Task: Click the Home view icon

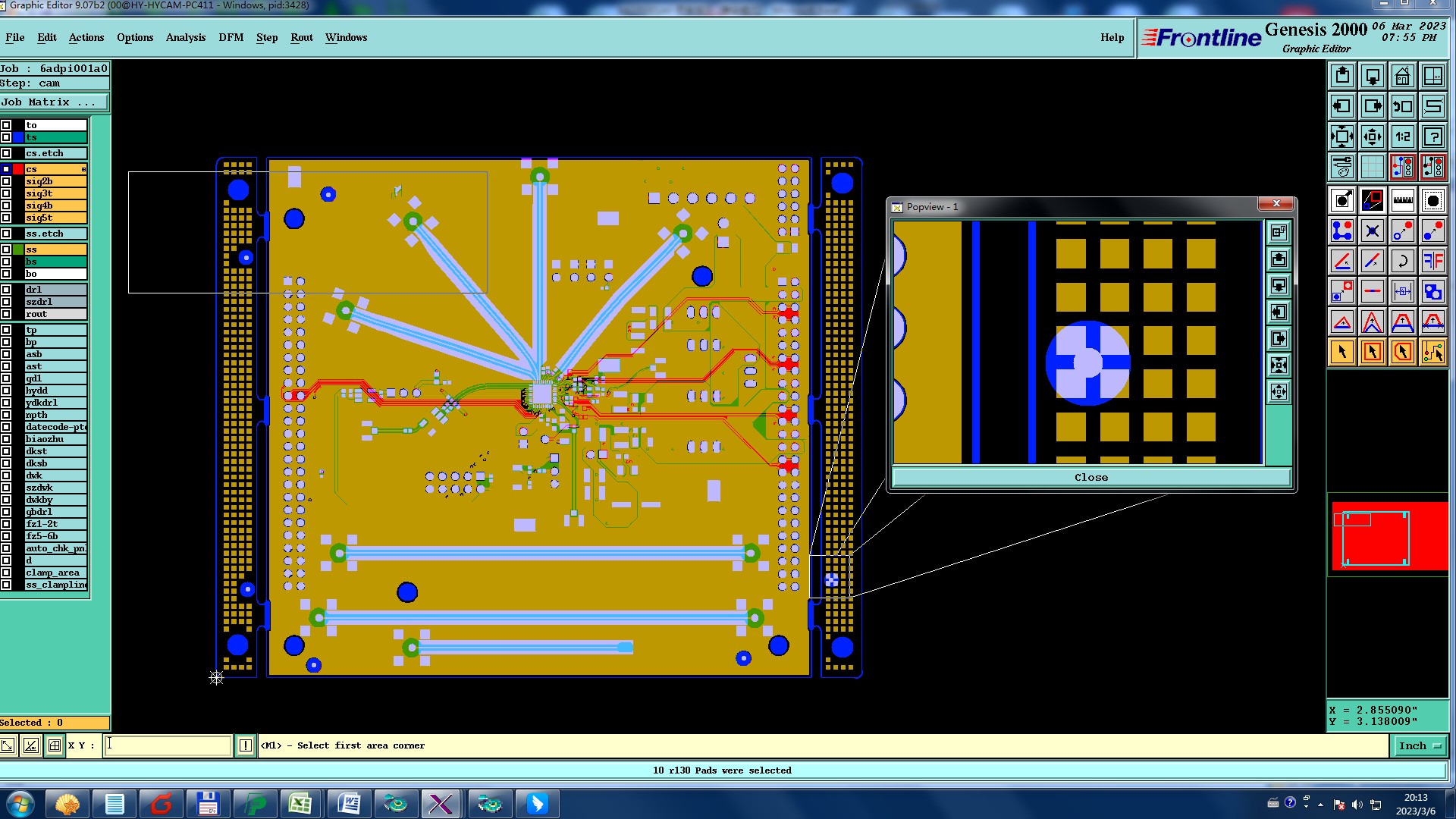Action: click(1402, 77)
